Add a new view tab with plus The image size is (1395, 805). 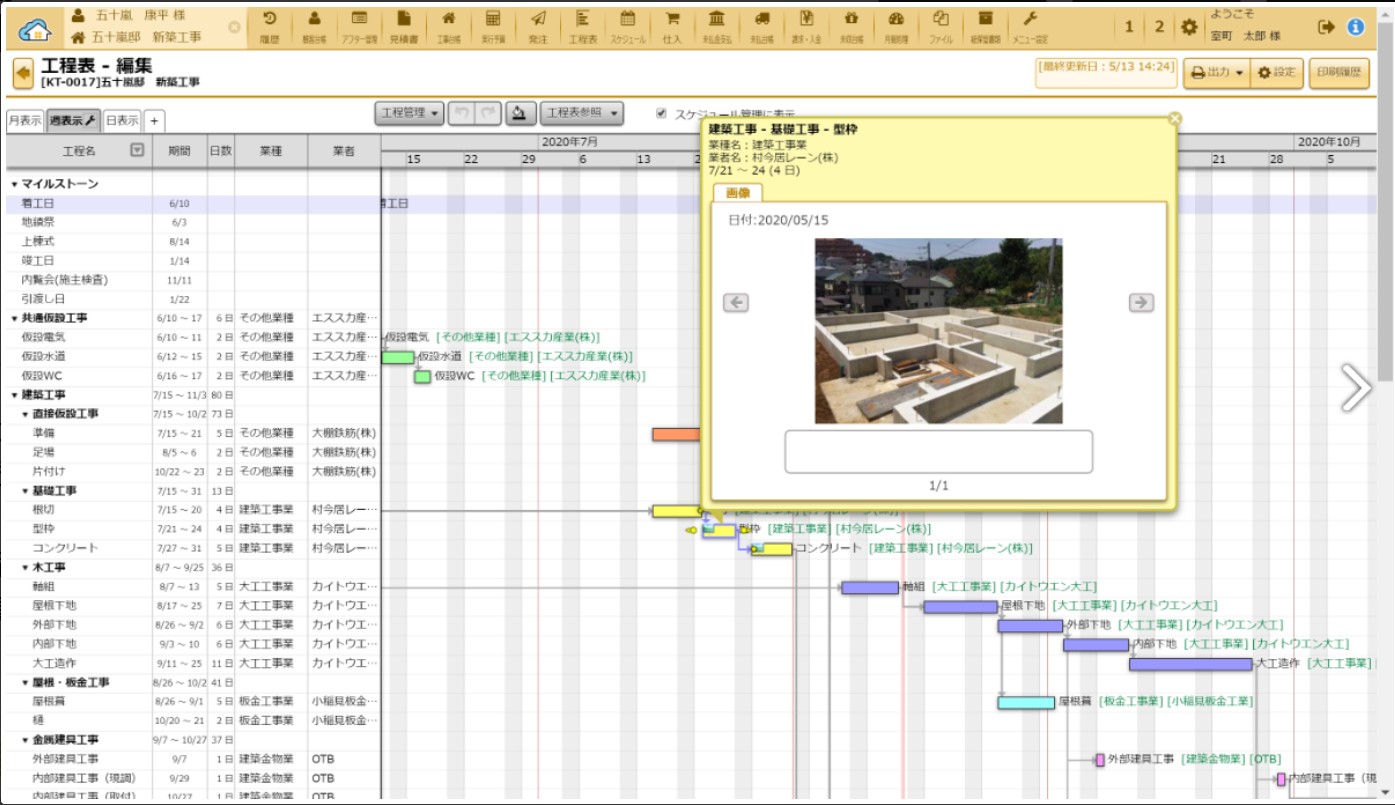coord(154,121)
